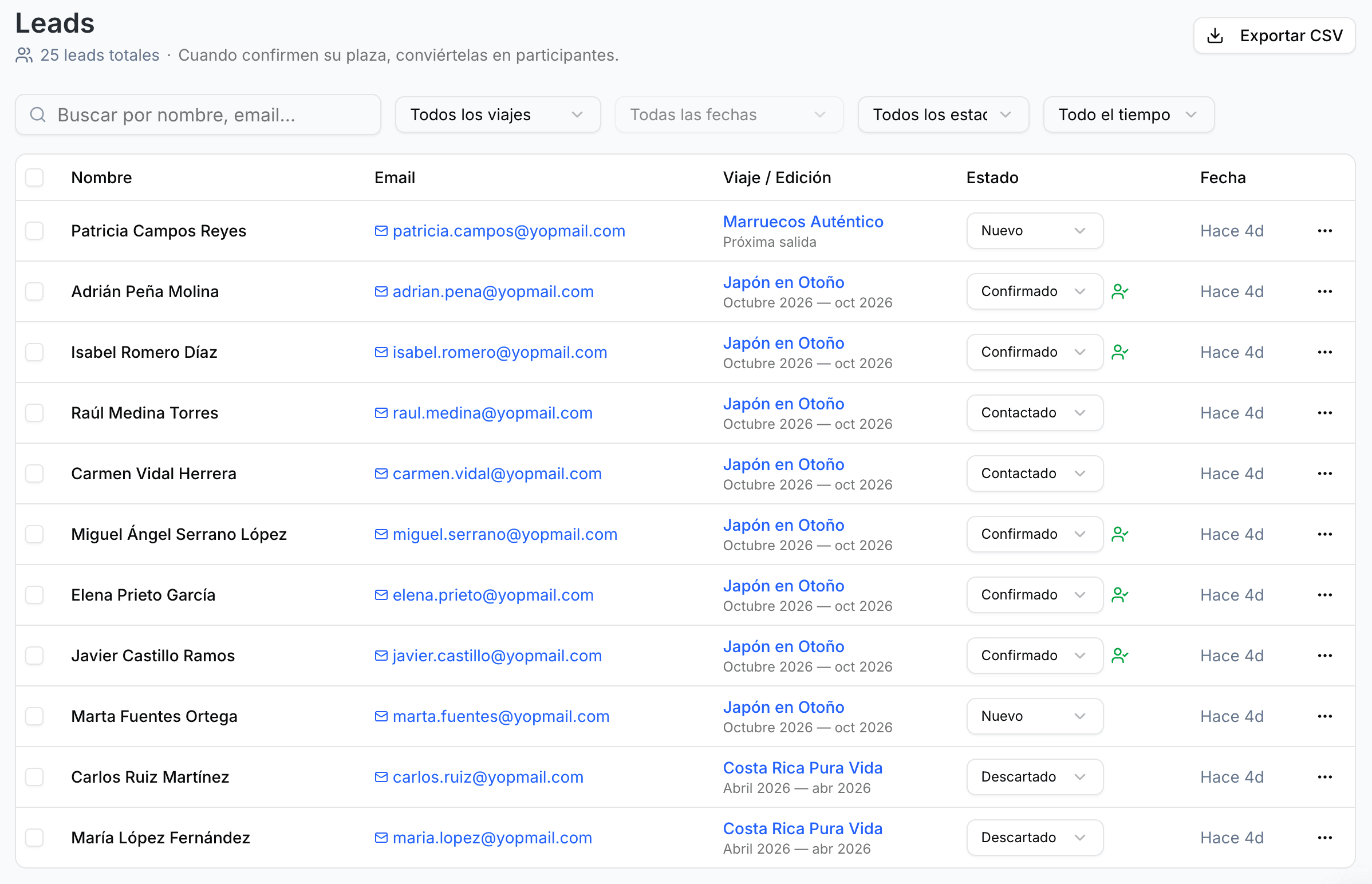Open the Todo el tiempo time filter
The image size is (1372, 884).
[x=1127, y=115]
